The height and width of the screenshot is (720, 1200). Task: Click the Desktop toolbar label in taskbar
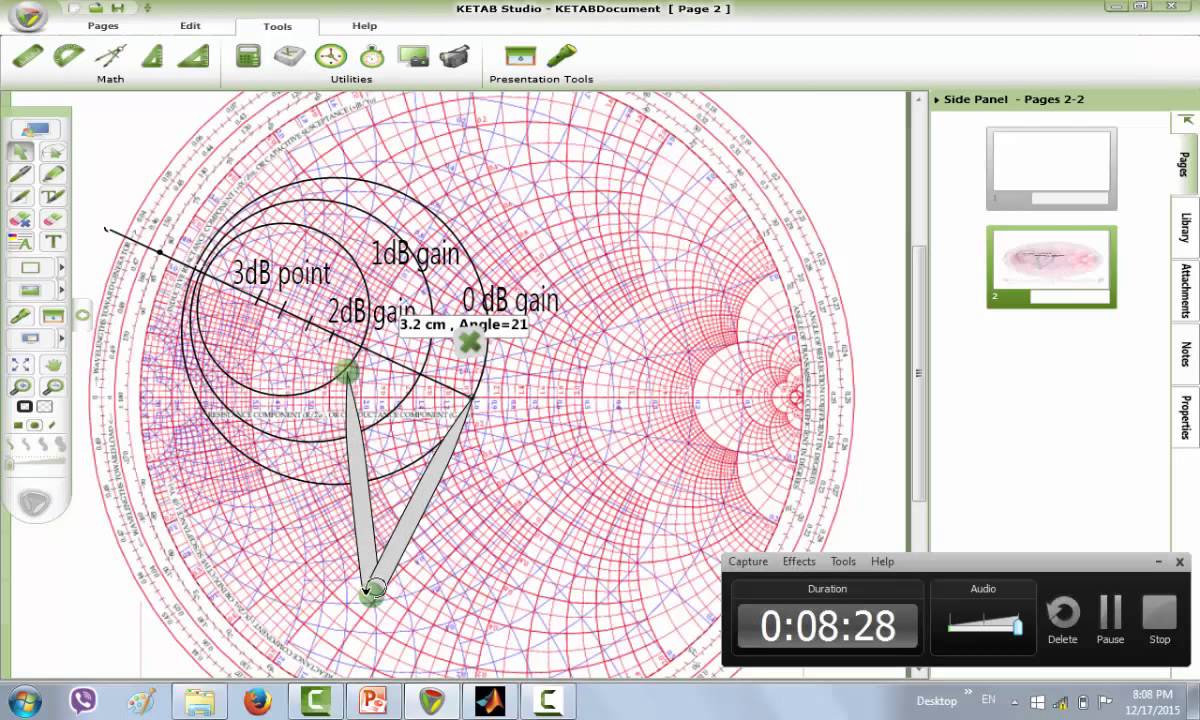tap(937, 701)
